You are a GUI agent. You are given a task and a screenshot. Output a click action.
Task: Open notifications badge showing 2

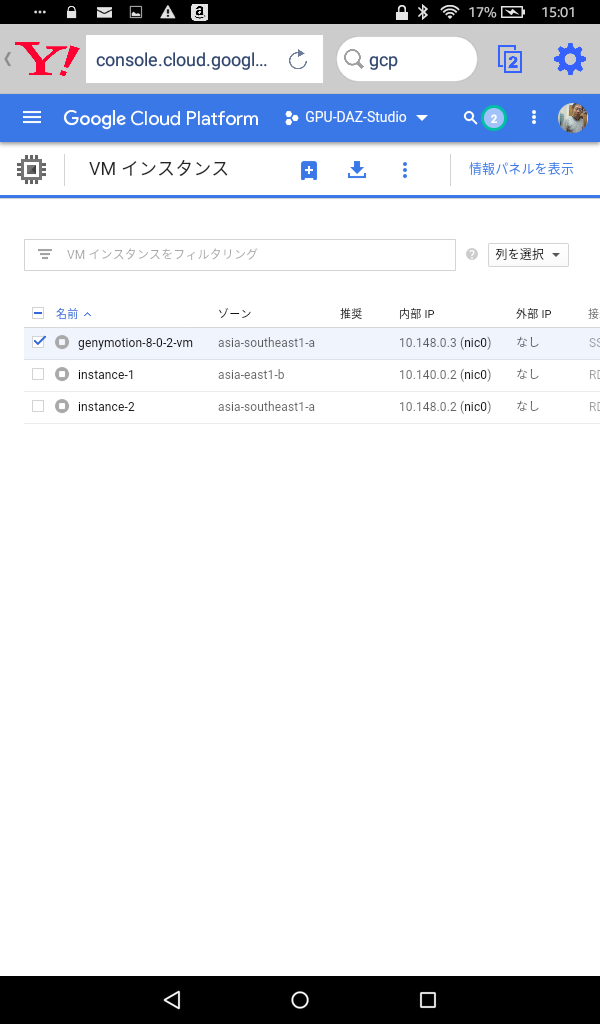[494, 118]
